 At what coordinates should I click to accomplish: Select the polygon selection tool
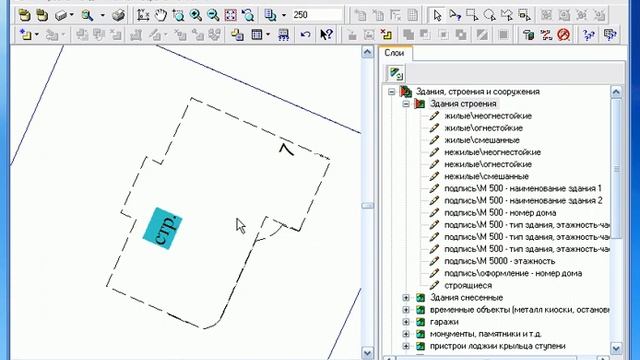pyautogui.click(x=507, y=16)
